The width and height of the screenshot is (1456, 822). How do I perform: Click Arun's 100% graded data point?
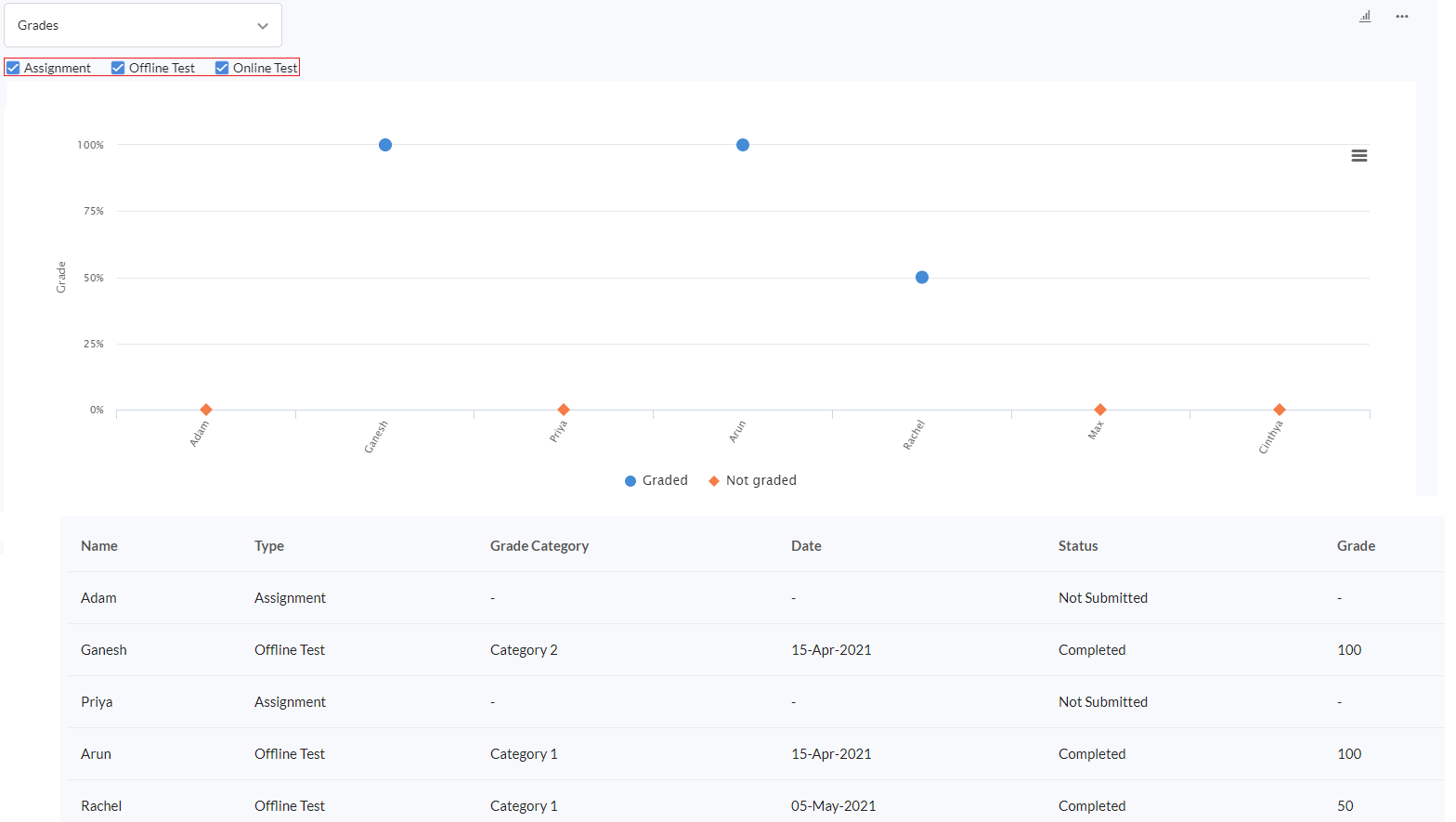click(x=743, y=145)
